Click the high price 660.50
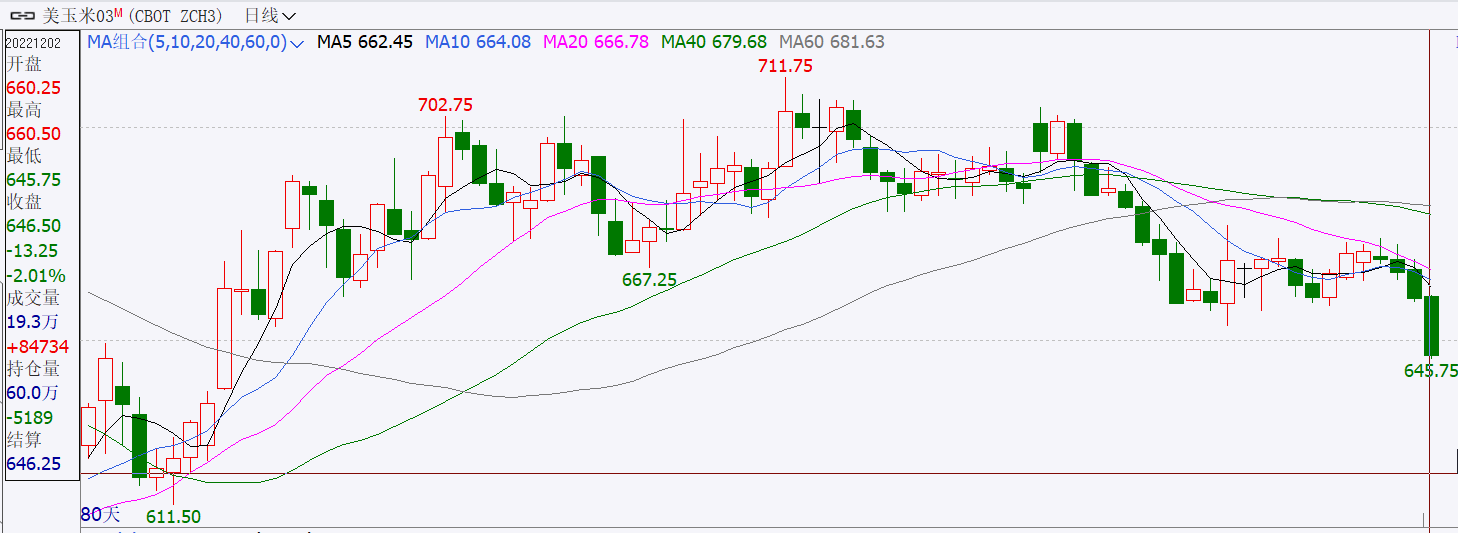The width and height of the screenshot is (1458, 533). pyautogui.click(x=34, y=134)
